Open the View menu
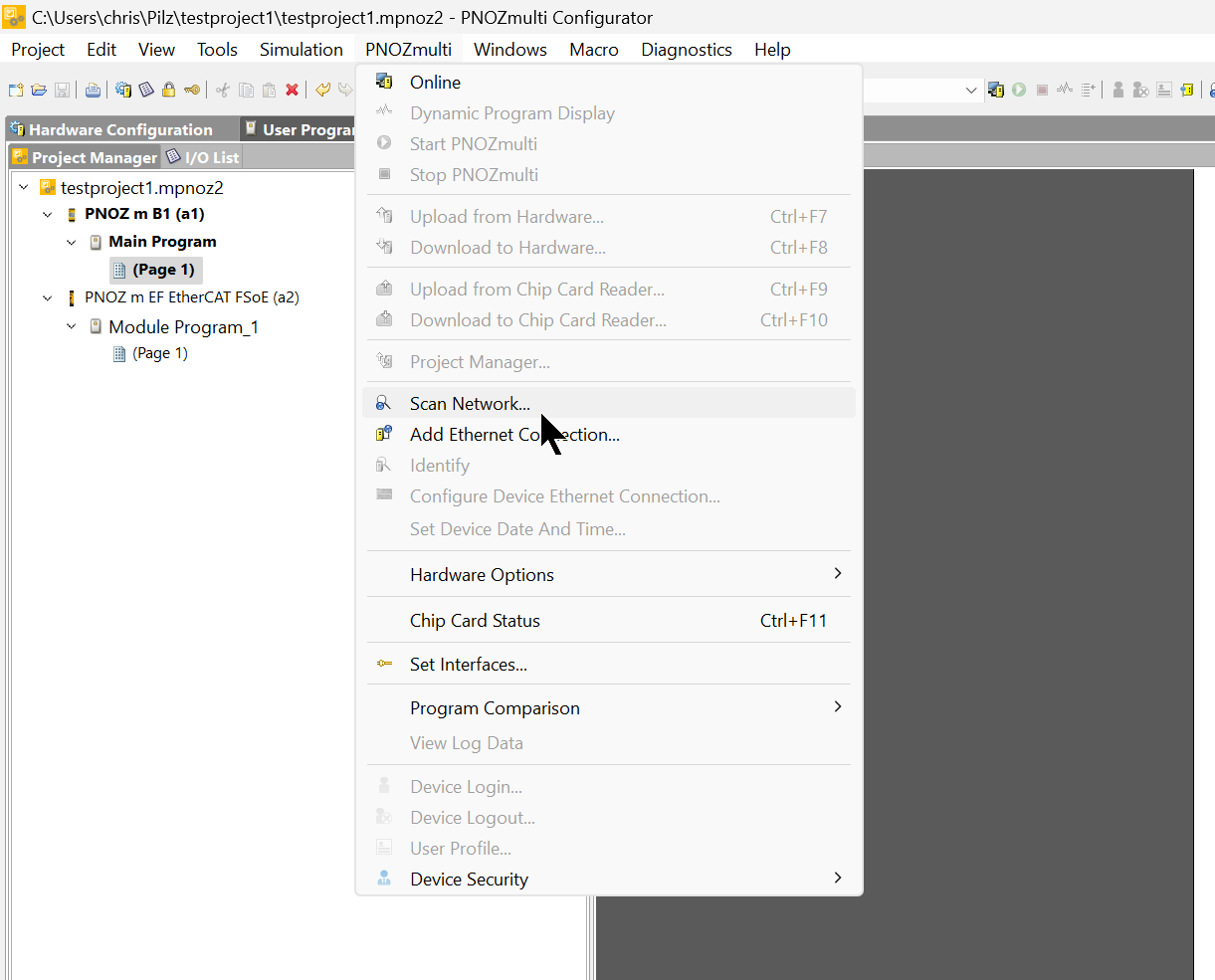This screenshot has width=1215, height=980. pos(156,50)
